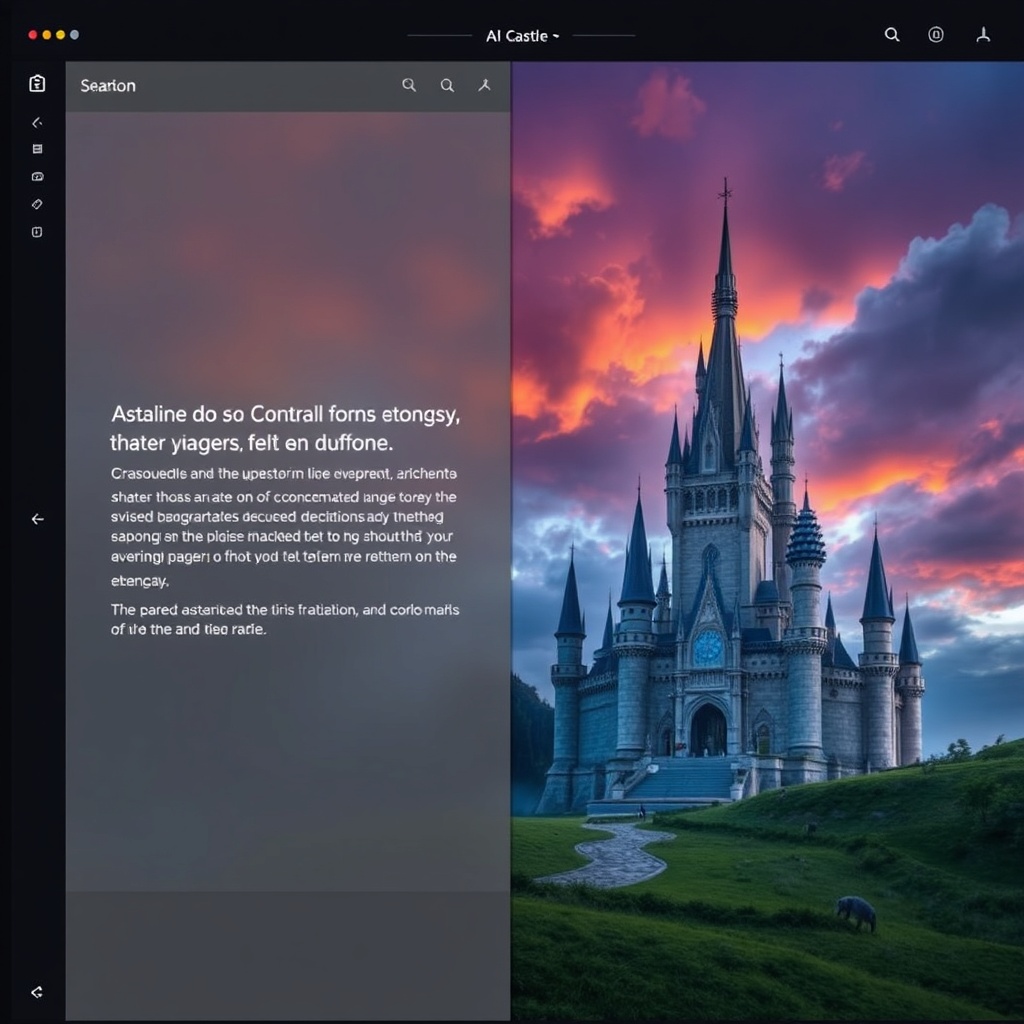This screenshot has width=1024, height=1024.
Task: Open the AI Castle dropdown in the title bar
Action: [x=521, y=35]
